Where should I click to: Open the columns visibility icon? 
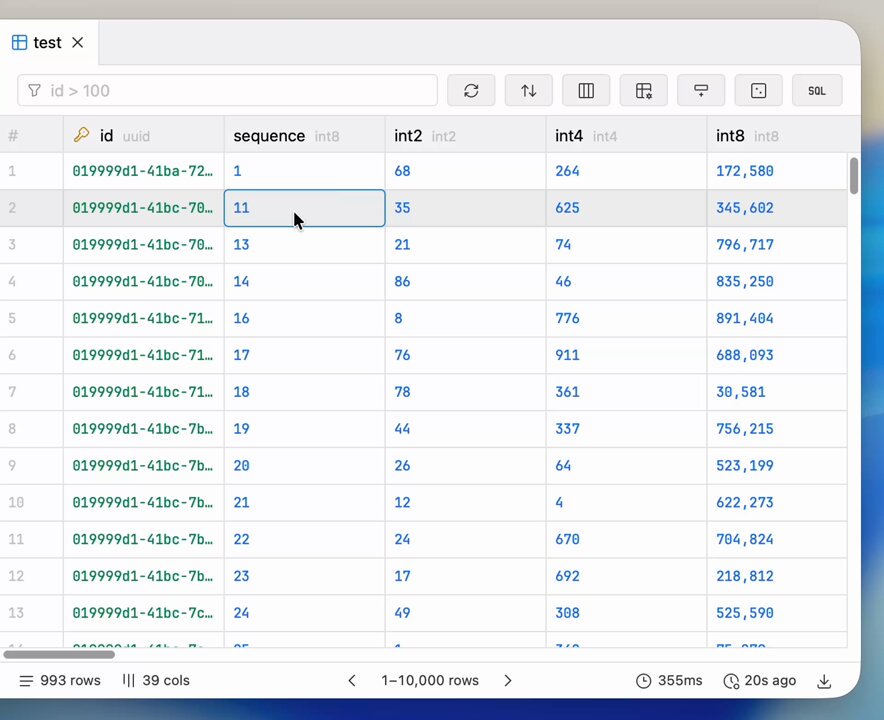586,91
